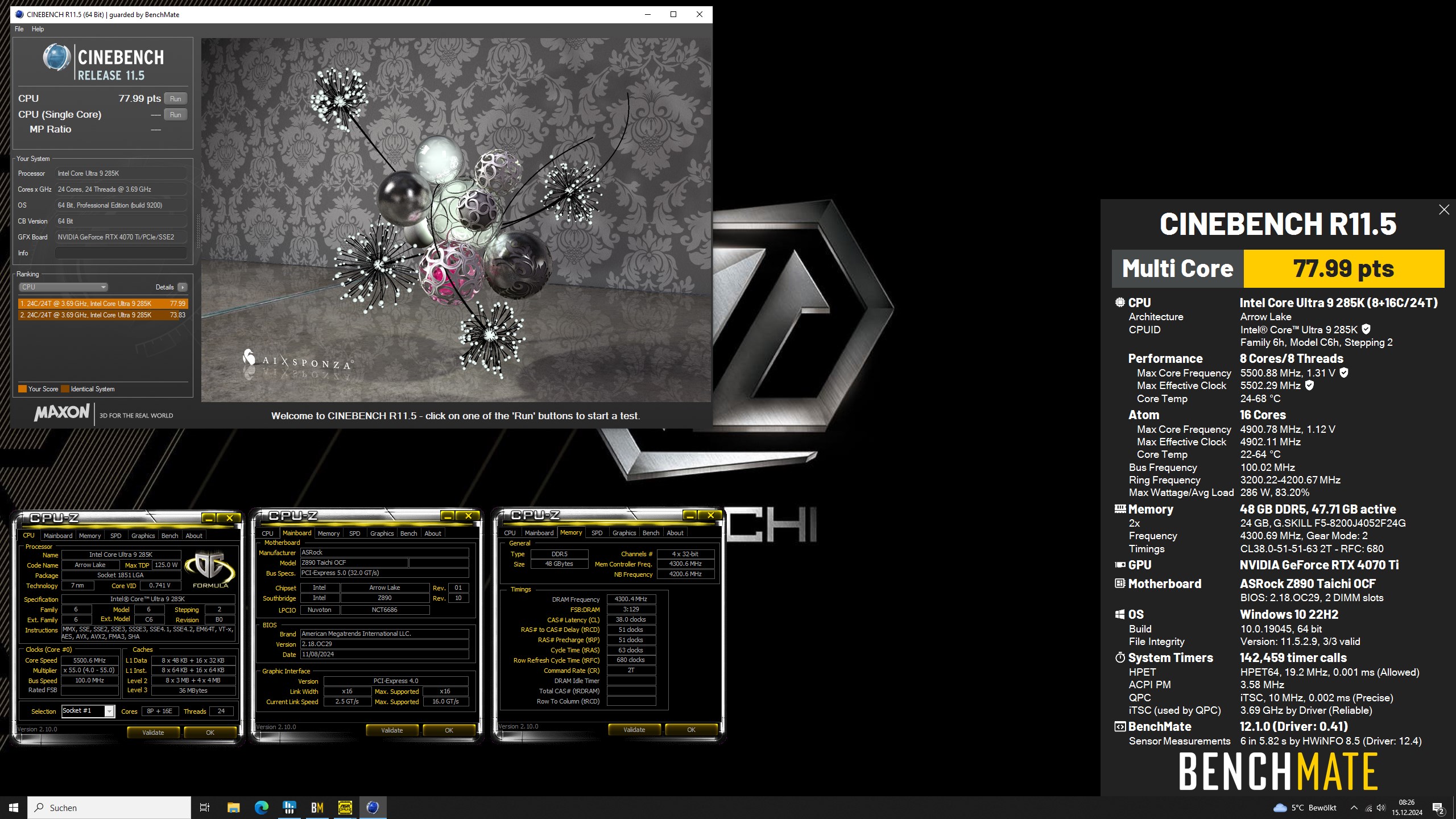This screenshot has width=1456, height=819.
Task: Switch to SPD tab in first CPU-Z window
Action: click(116, 536)
